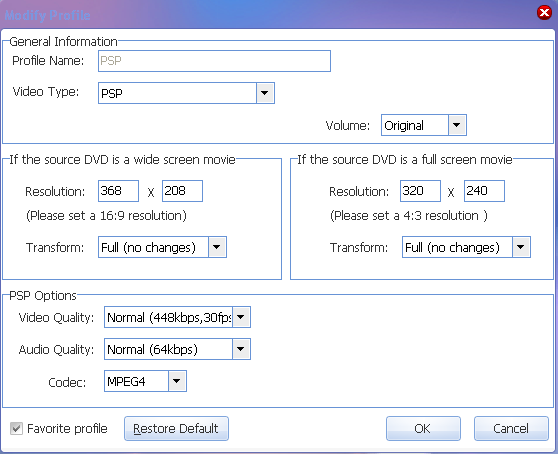This screenshot has height=454, width=558.
Task: Click full screen resolution height field 240
Action: click(x=484, y=191)
